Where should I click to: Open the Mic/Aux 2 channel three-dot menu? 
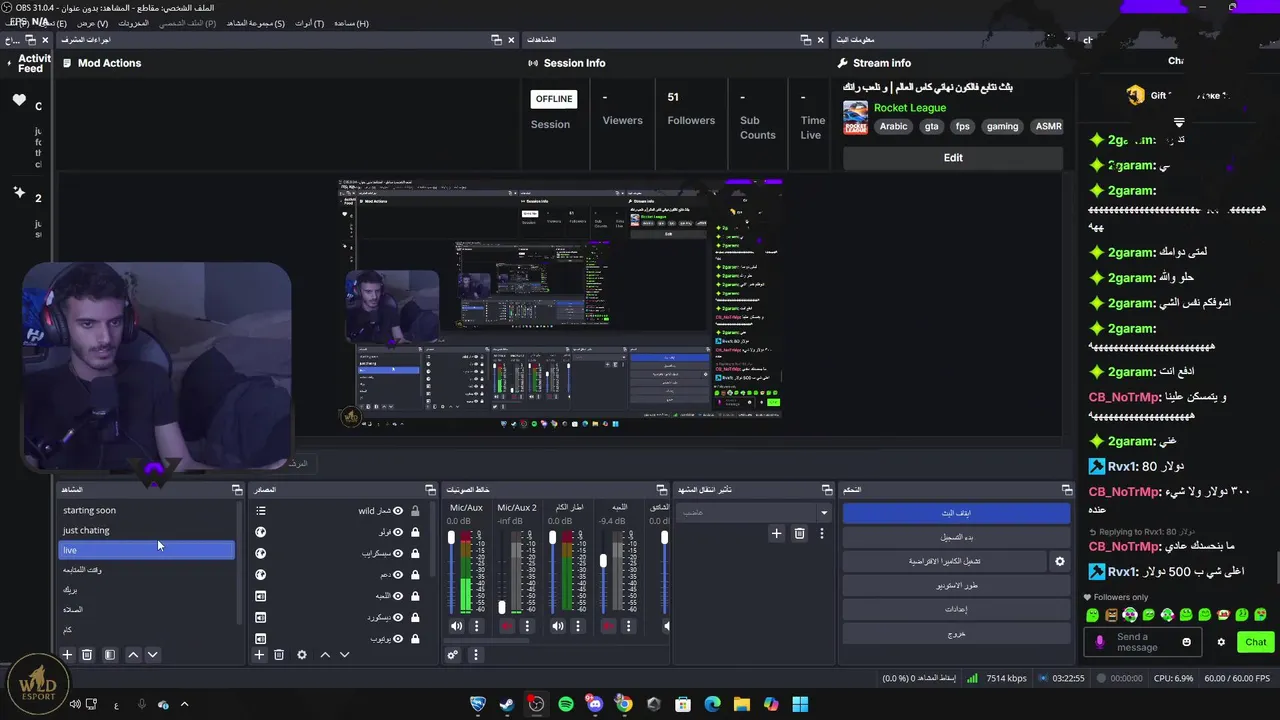527,626
